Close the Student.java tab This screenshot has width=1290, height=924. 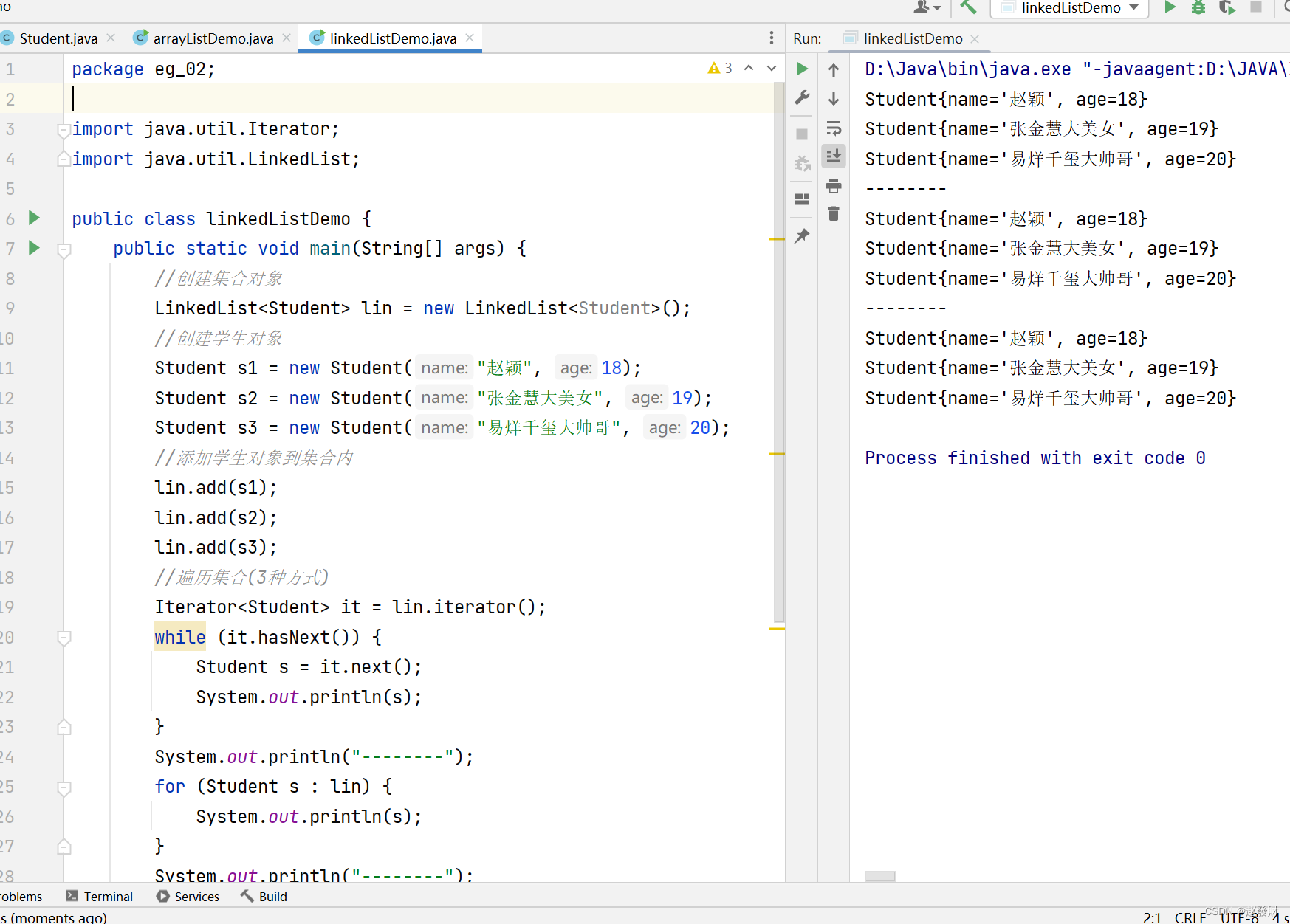click(x=111, y=38)
